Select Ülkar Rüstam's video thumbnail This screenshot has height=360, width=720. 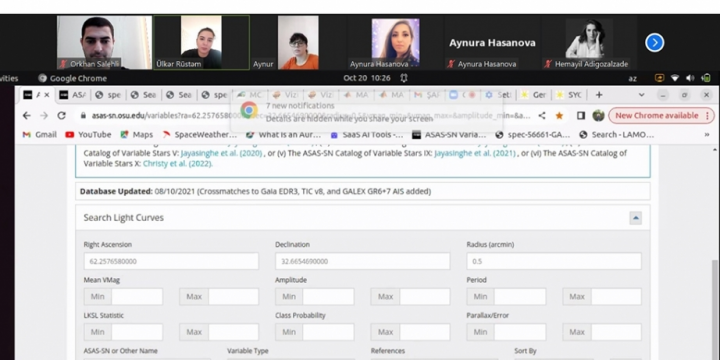click(x=202, y=42)
